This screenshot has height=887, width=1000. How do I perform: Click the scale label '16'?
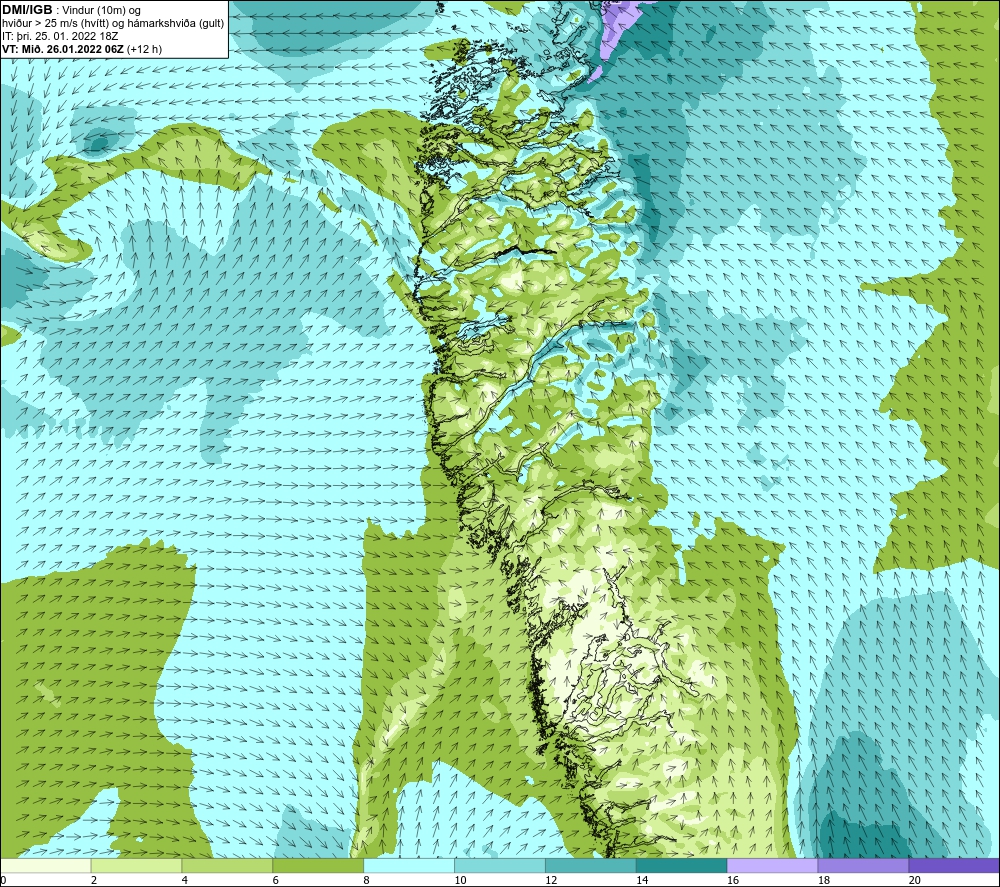coord(733,880)
